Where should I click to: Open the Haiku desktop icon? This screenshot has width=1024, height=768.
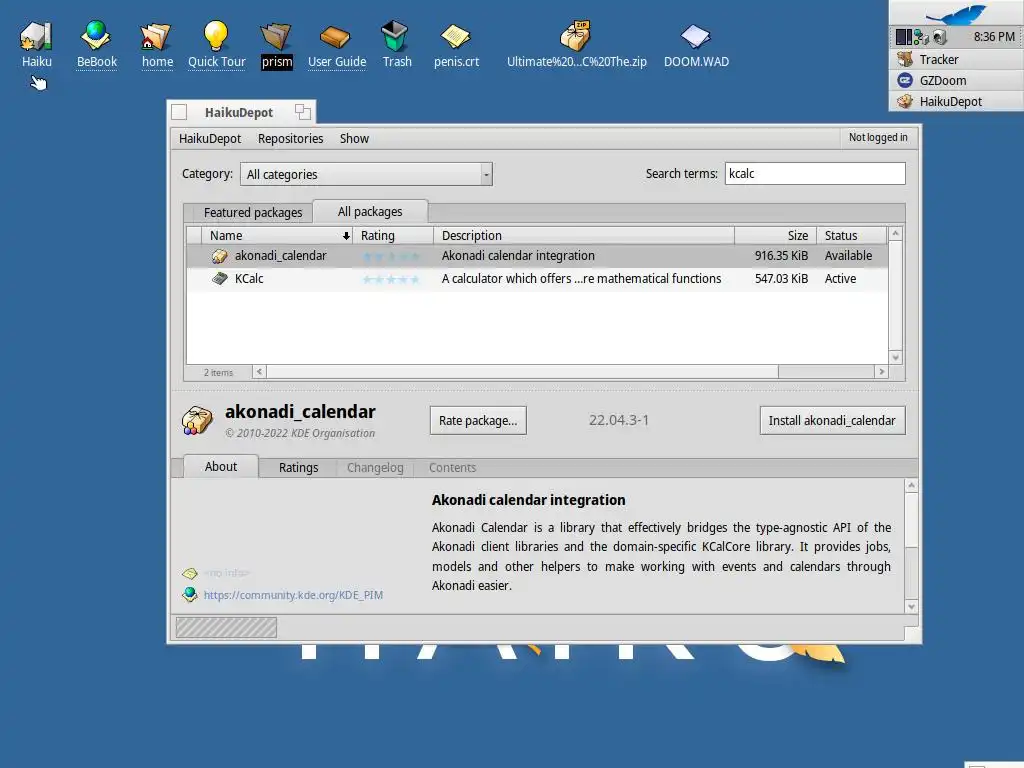[x=36, y=36]
